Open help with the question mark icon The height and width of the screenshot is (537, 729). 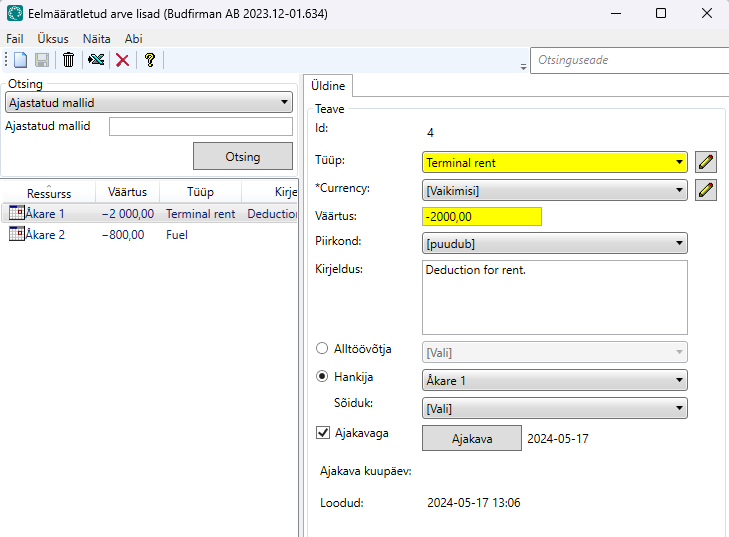point(150,60)
